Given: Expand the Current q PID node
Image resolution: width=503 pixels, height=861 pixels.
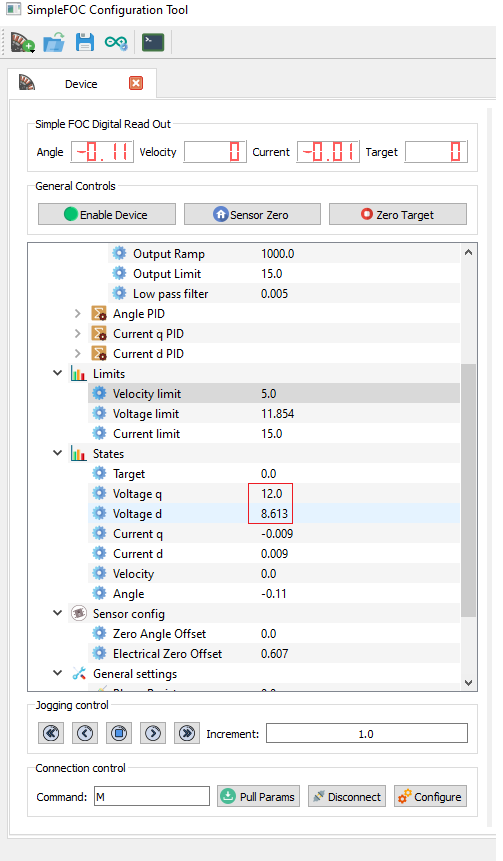Looking at the screenshot, I should click(x=77, y=333).
